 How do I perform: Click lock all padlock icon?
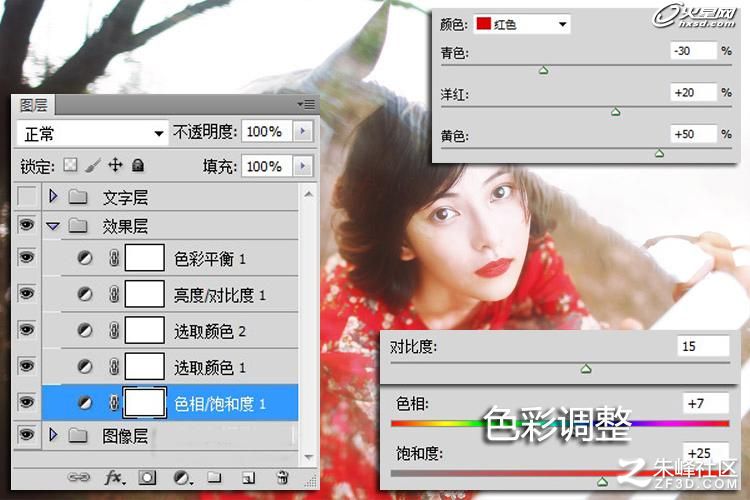coord(138,166)
